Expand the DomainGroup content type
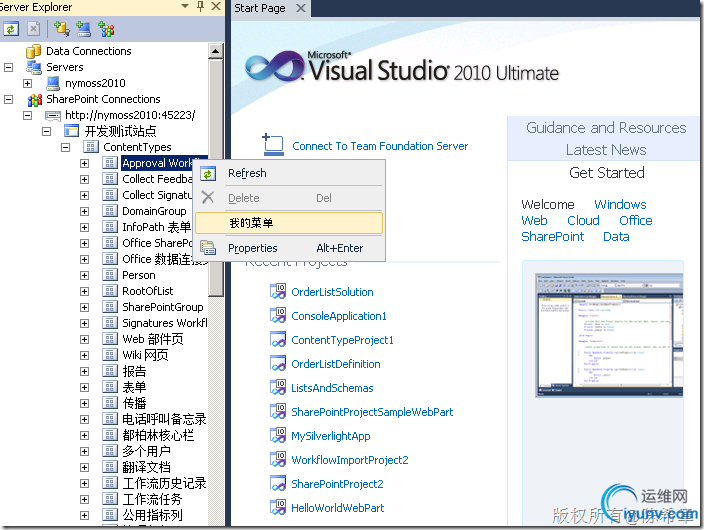The image size is (704, 530). (84, 212)
